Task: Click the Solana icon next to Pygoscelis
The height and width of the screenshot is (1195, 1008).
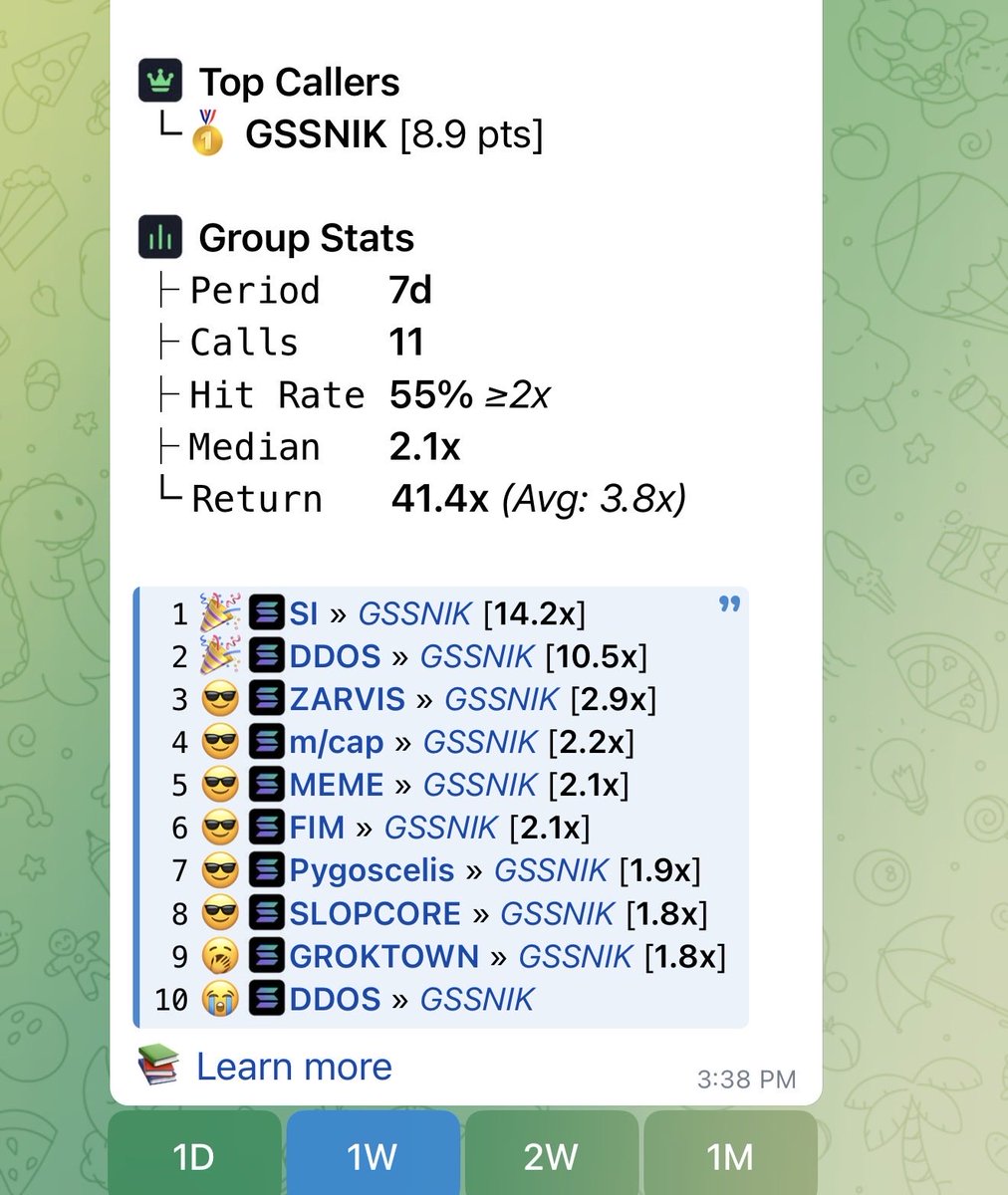Action: [267, 870]
